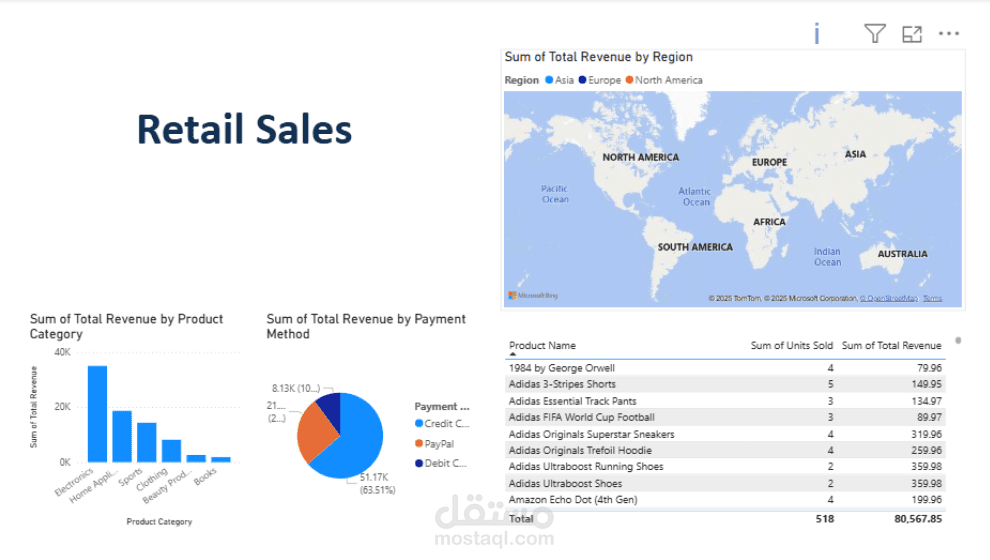Click the dark blue Debit Card pie slice
Image resolution: width=990 pixels, height=560 pixels.
(331, 408)
